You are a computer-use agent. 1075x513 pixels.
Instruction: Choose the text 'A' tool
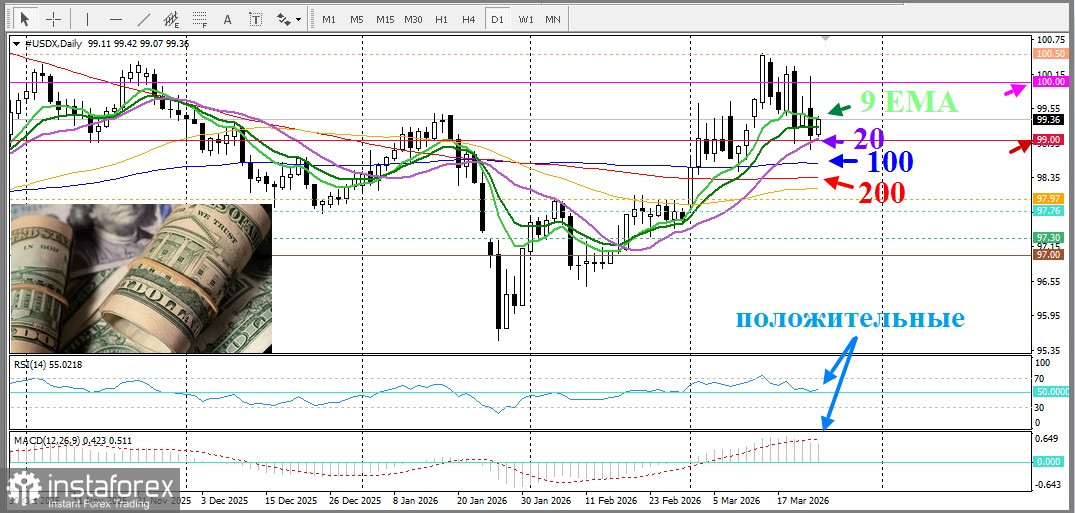click(228, 18)
